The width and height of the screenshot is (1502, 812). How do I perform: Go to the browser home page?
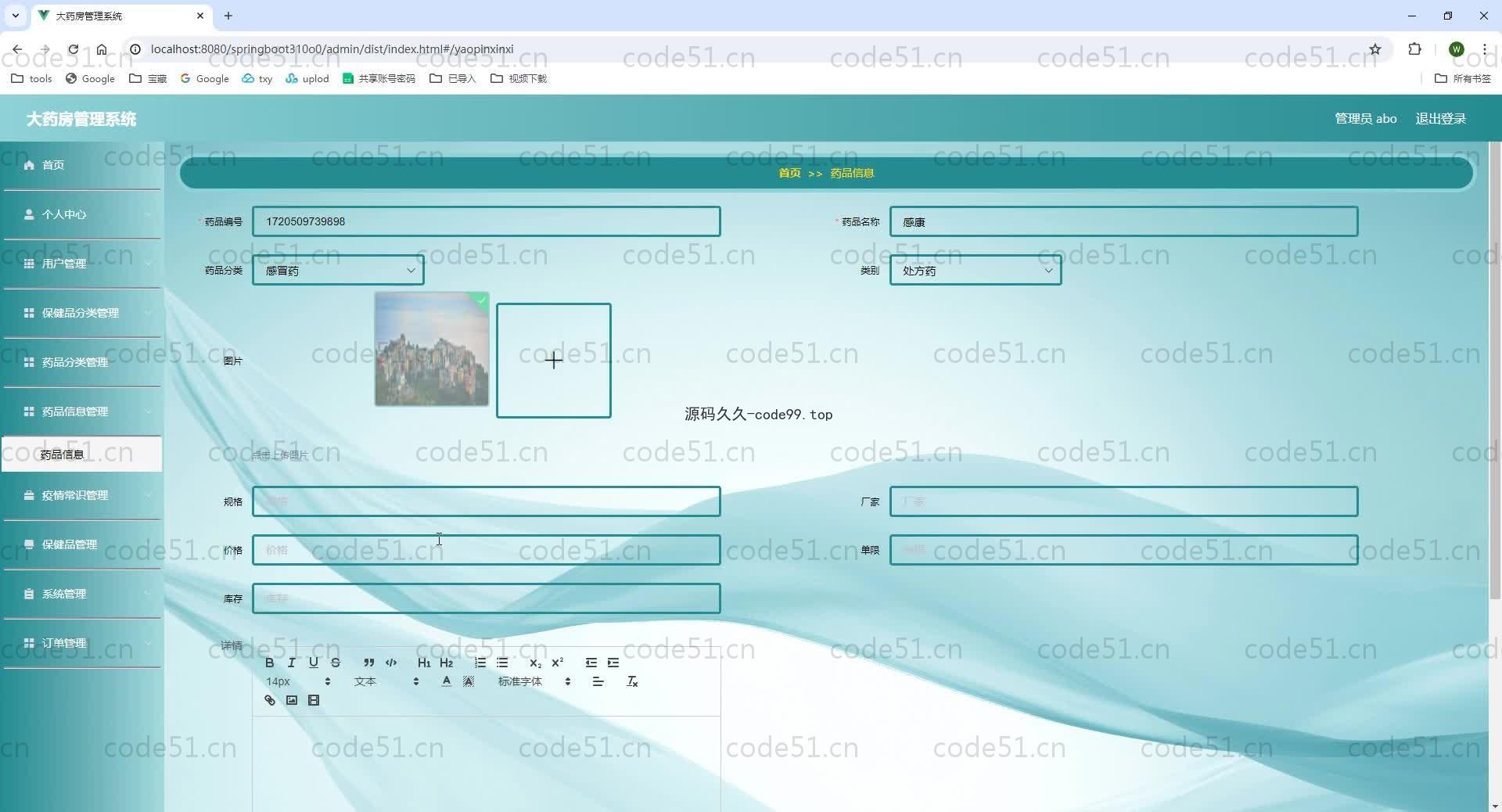pyautogui.click(x=102, y=49)
